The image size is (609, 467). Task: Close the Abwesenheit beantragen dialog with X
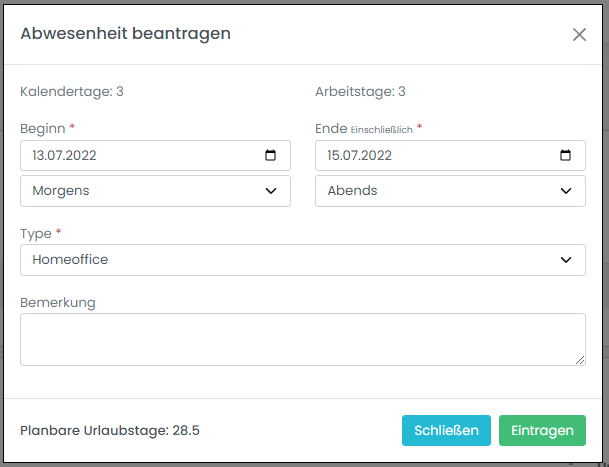click(579, 34)
